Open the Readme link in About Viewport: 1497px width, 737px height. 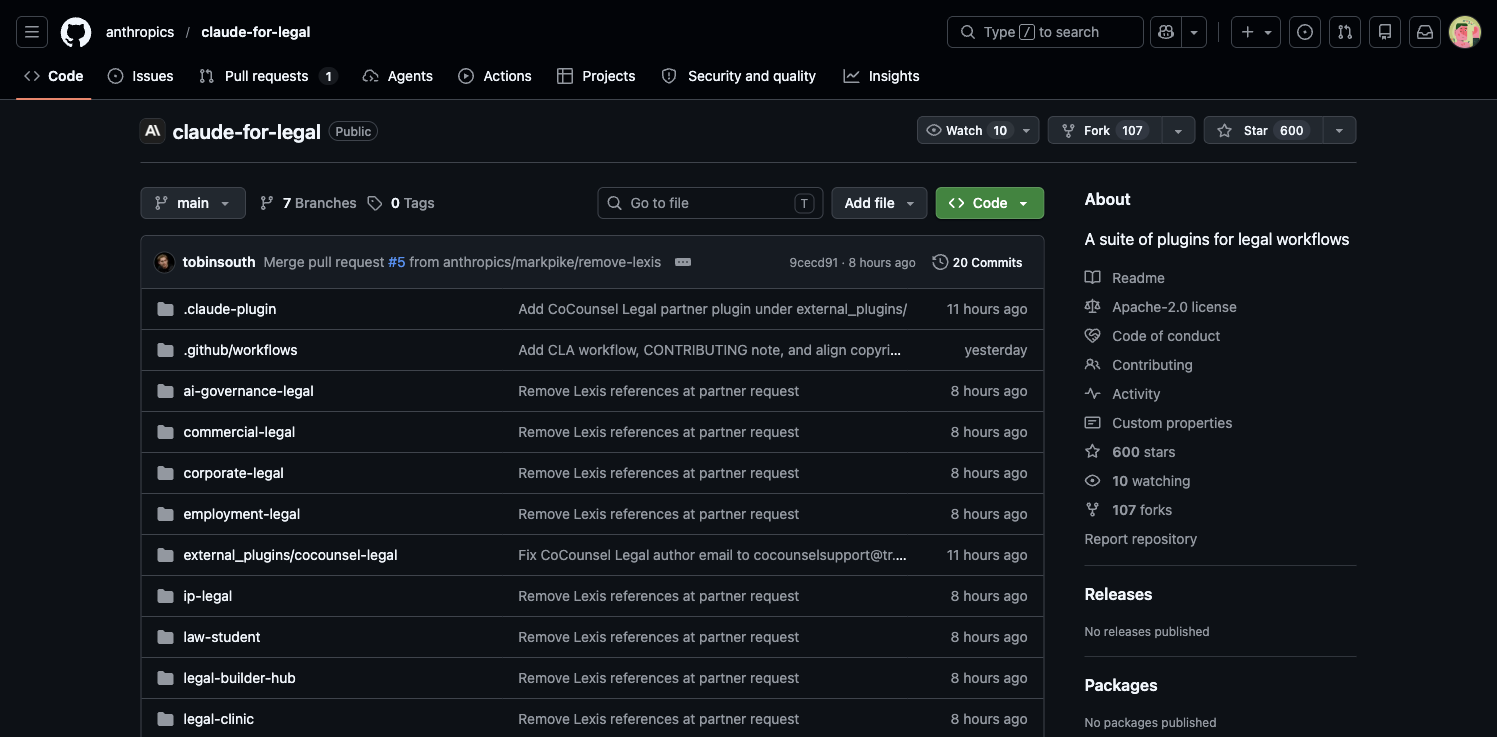[x=1125, y=278]
